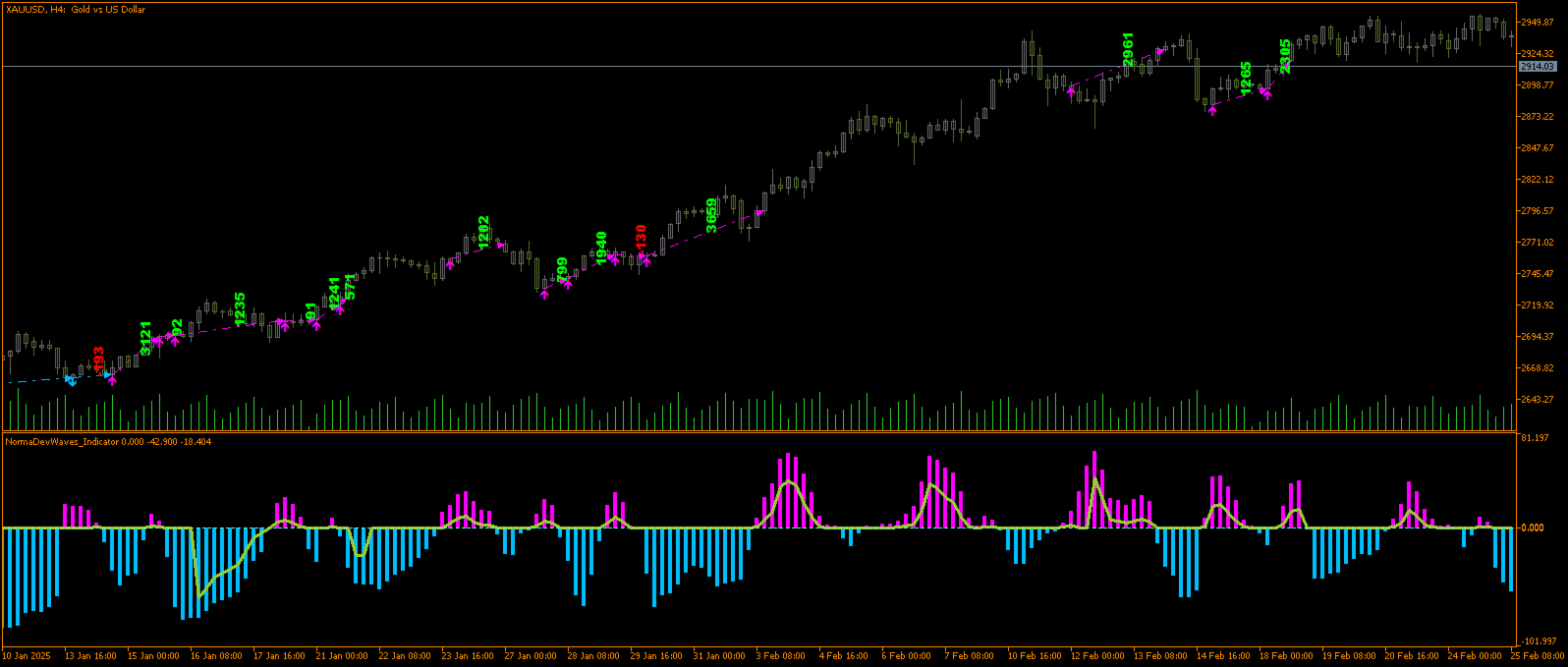Click the 28 Jan 08:00 time label
The width and height of the screenshot is (1568, 667).
point(593,655)
